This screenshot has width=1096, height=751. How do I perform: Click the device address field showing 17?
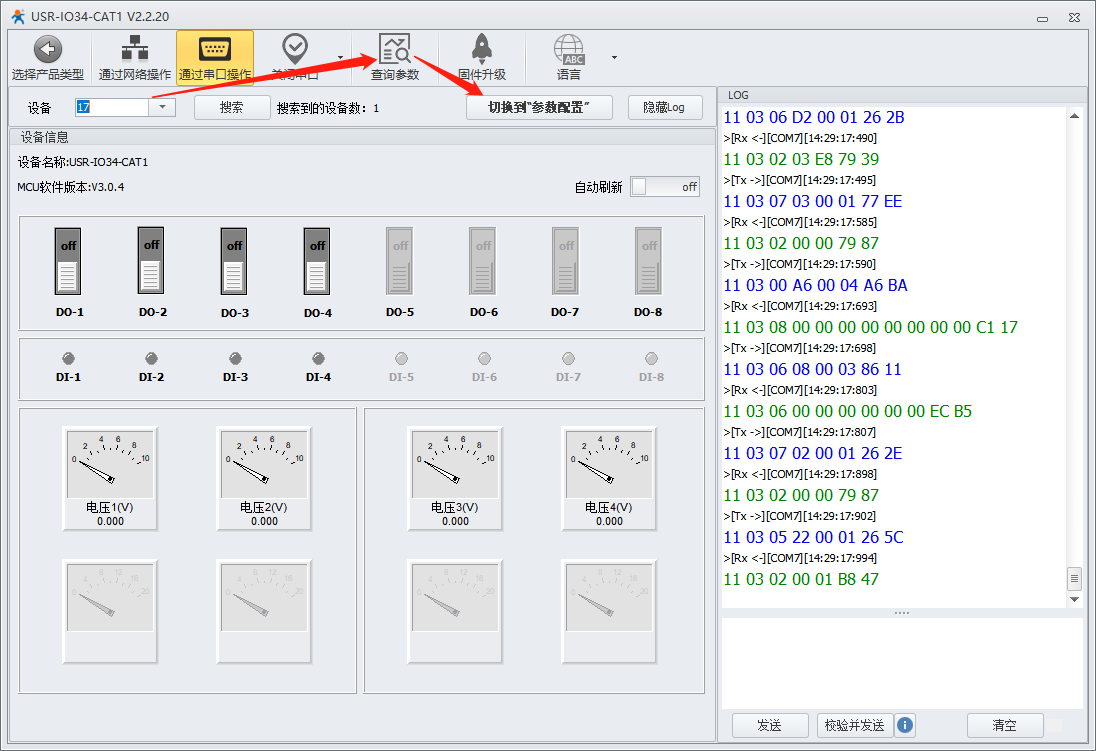coord(112,107)
